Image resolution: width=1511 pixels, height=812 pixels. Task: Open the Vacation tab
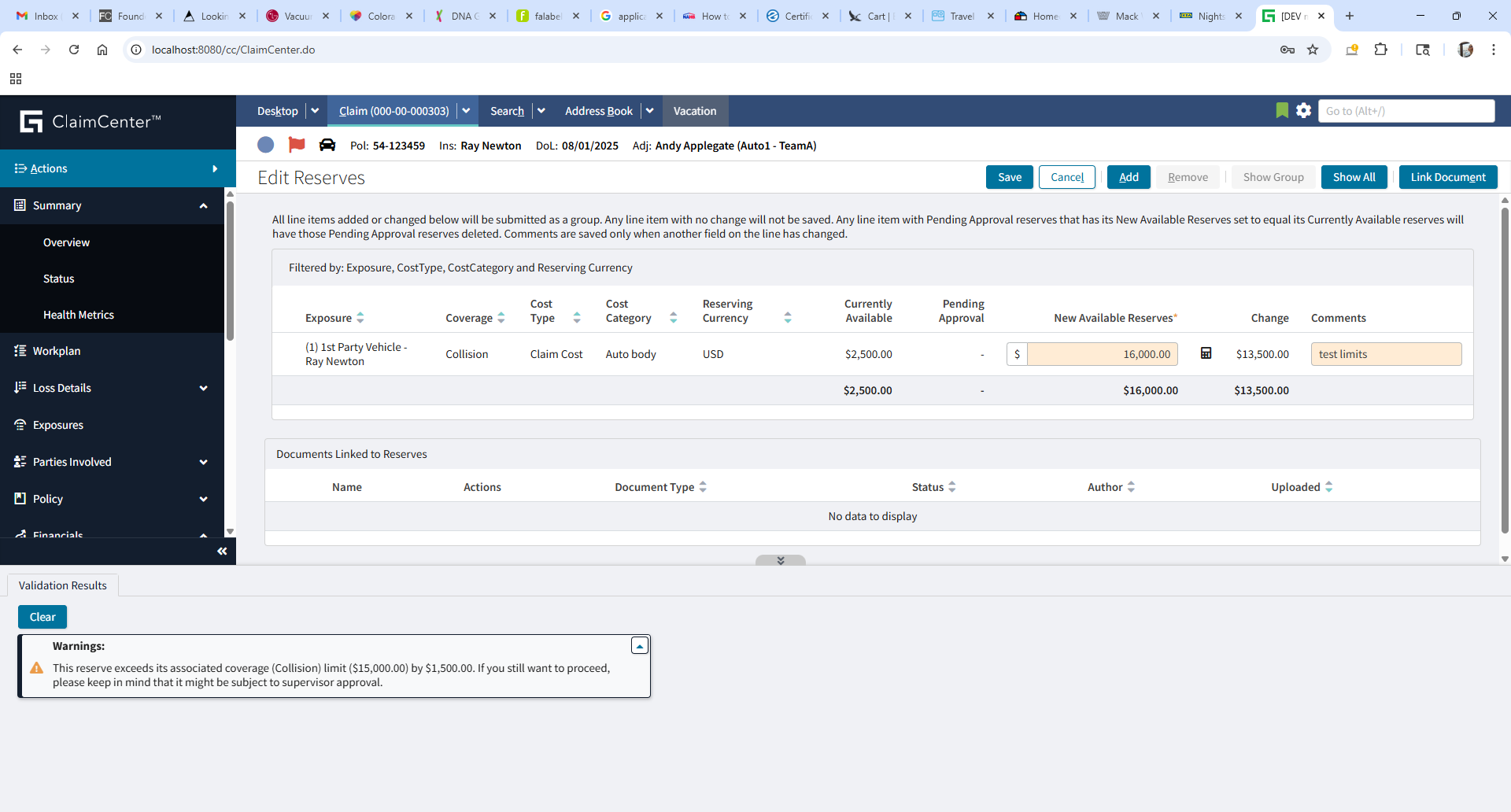pos(694,111)
